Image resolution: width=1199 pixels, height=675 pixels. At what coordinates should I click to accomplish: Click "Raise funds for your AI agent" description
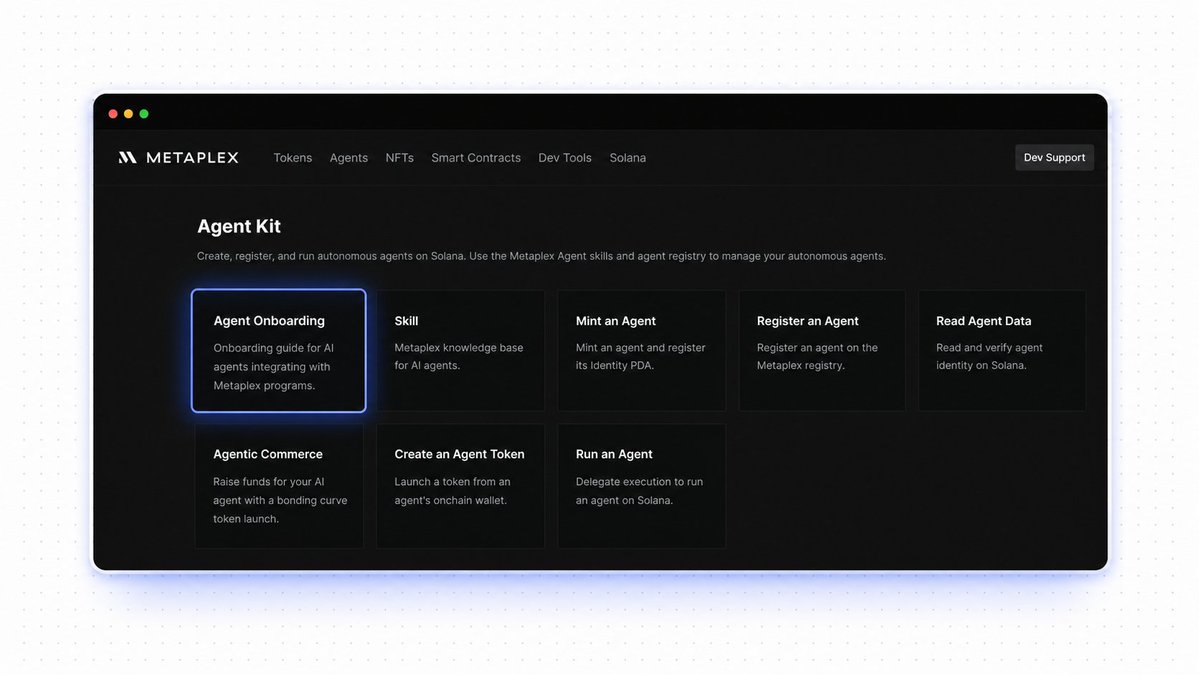pos(280,500)
